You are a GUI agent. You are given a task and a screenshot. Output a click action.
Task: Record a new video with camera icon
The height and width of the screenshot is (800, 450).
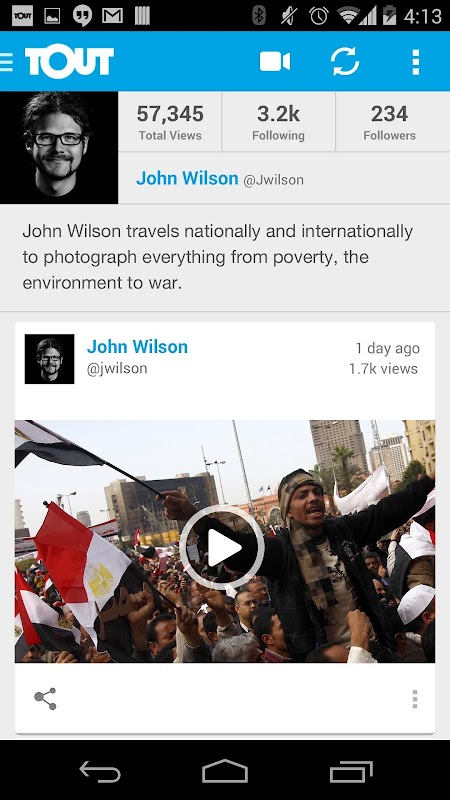click(x=274, y=62)
